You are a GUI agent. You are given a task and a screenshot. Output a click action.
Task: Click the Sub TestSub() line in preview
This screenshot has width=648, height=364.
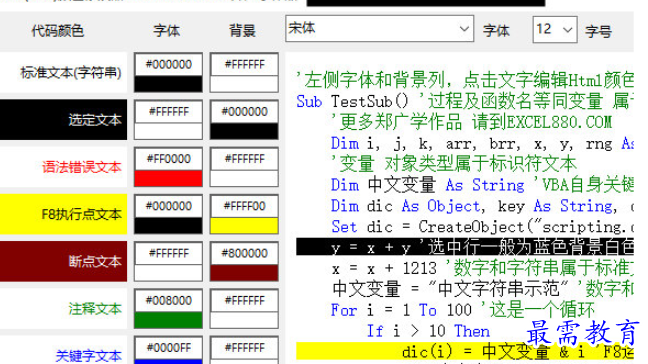coord(465,101)
